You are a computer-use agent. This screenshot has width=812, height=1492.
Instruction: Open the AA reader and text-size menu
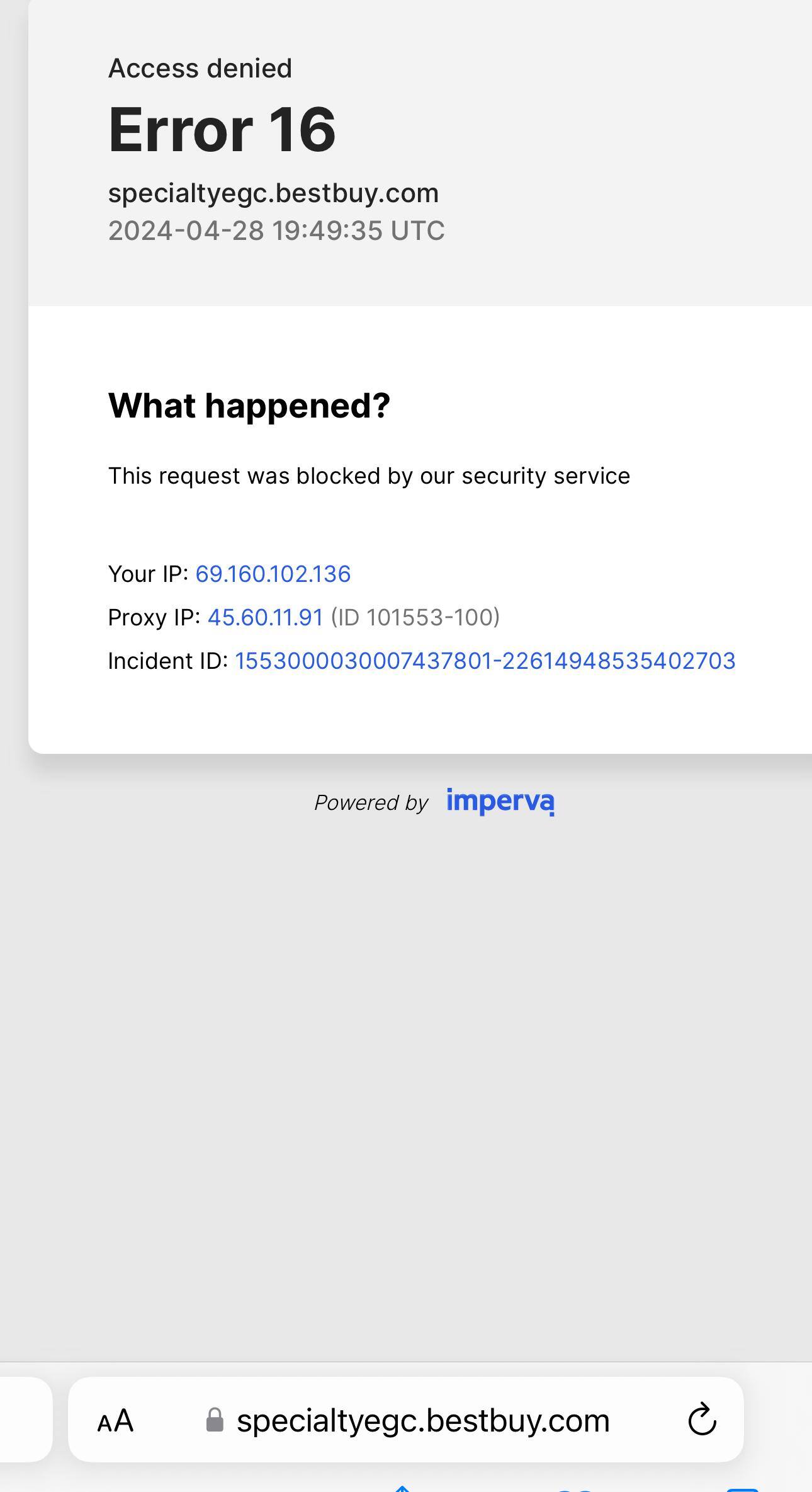(116, 1421)
